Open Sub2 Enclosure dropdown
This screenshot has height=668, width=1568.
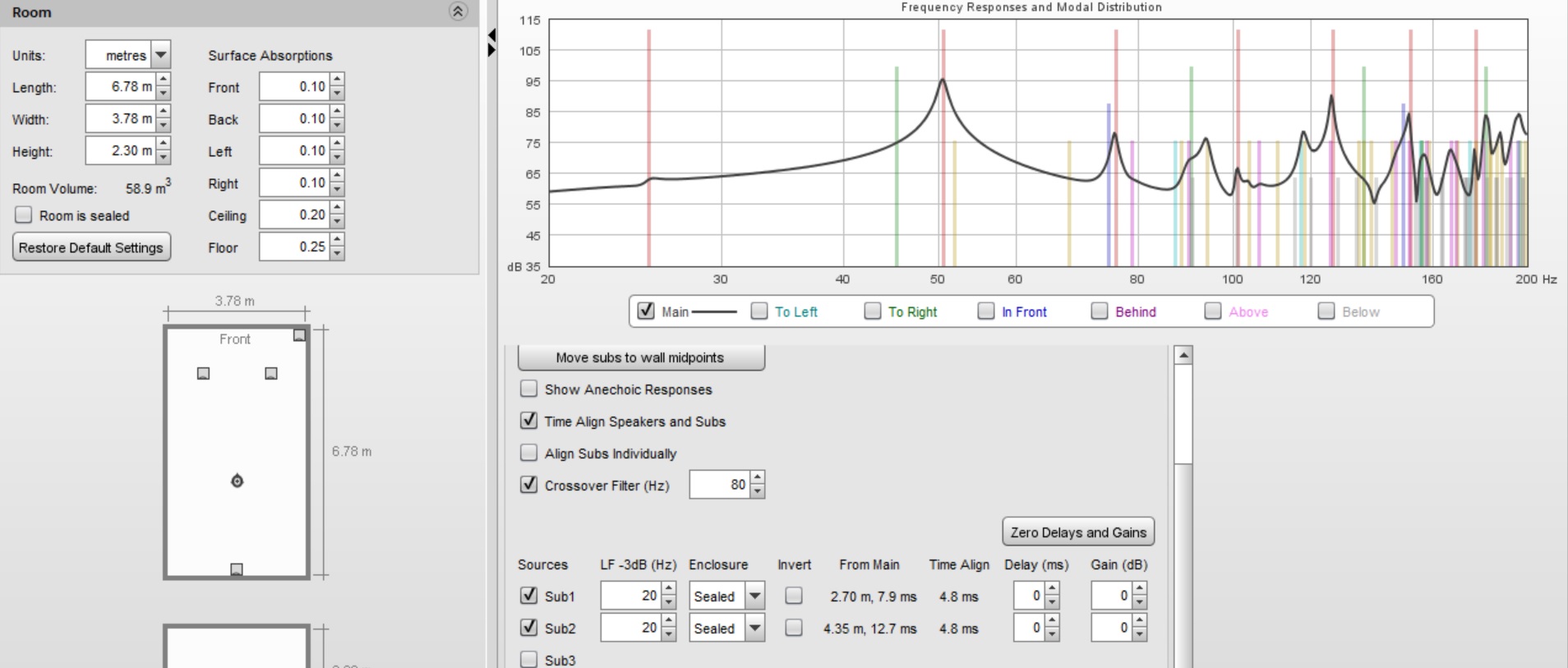coord(754,628)
